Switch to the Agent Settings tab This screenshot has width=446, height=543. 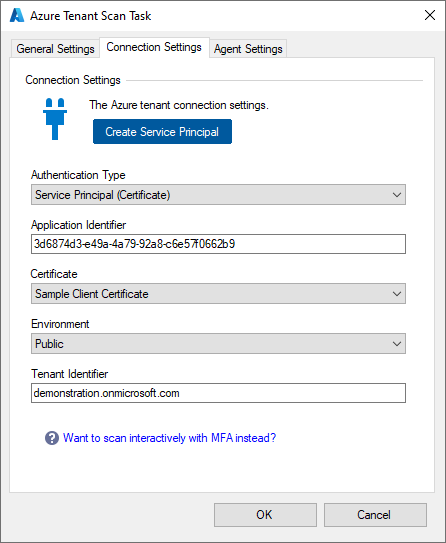pos(248,49)
